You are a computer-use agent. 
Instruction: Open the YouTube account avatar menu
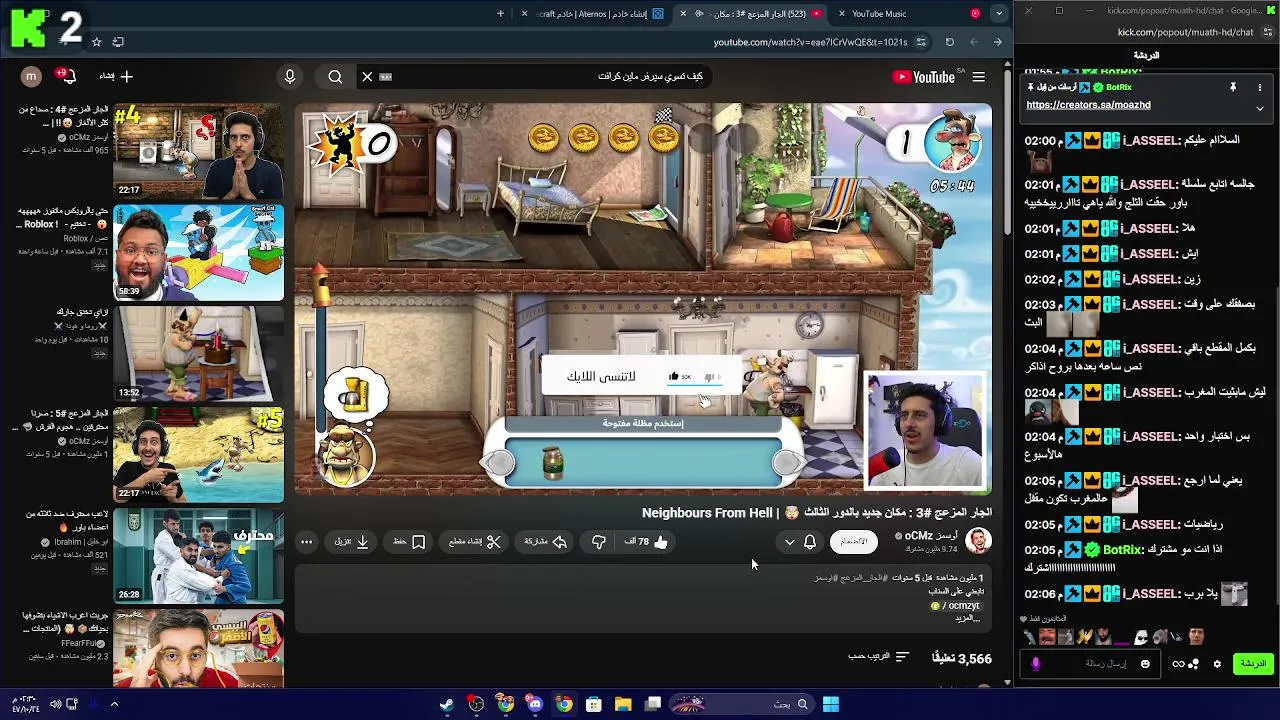(x=31, y=76)
